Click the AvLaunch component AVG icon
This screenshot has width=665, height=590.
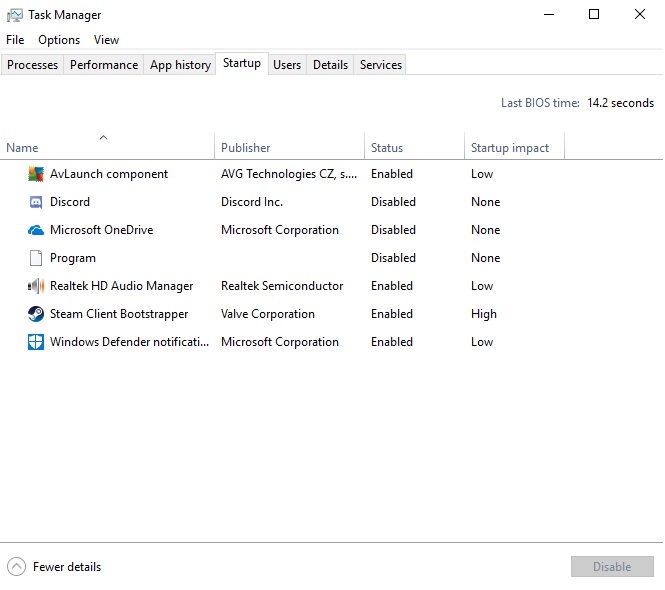click(x=36, y=174)
